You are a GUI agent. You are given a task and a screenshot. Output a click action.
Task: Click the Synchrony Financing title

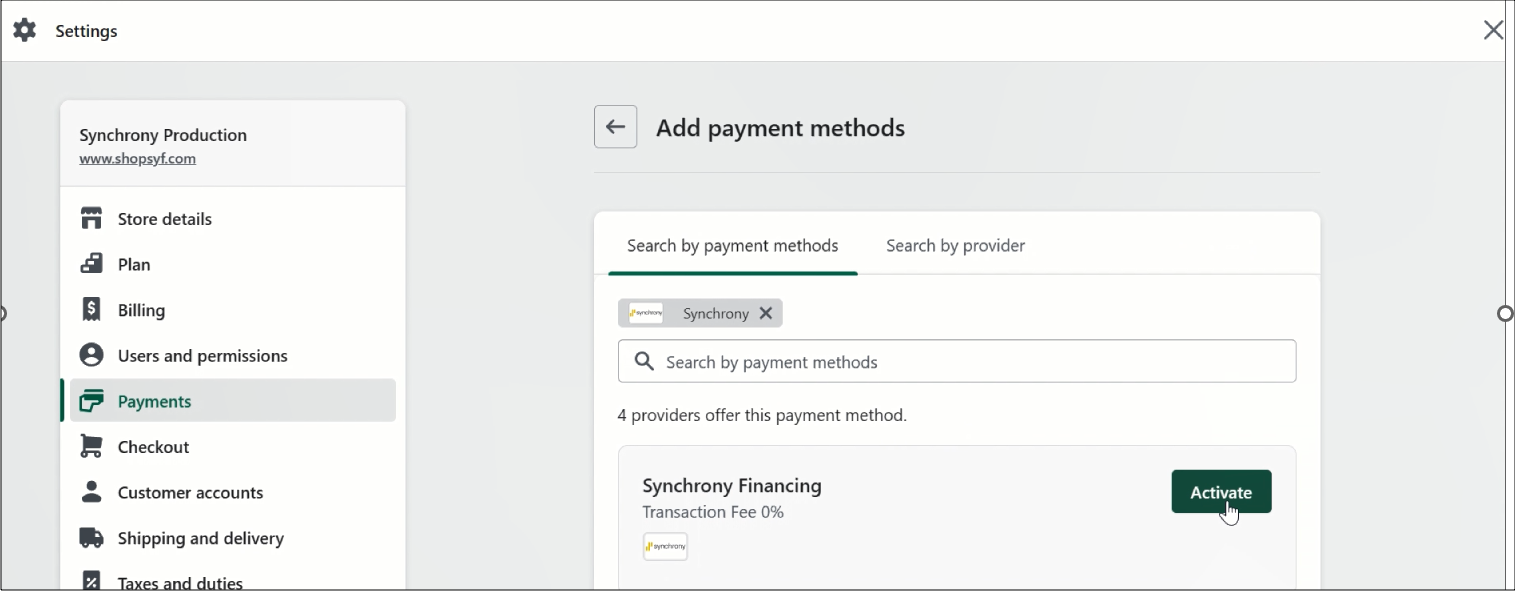tap(732, 485)
